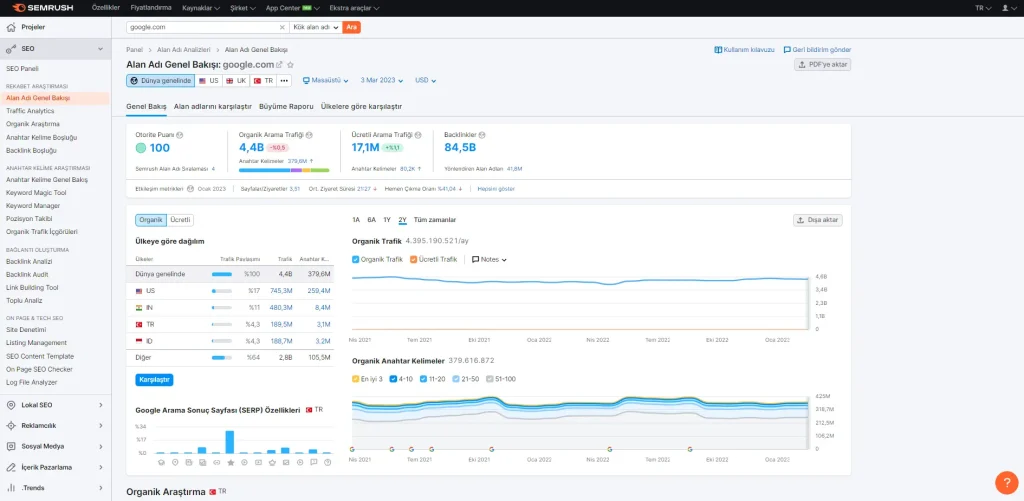This screenshot has height=501, width=1024.
Task: Collapse the SEO sidebar section
Action: coord(101,49)
